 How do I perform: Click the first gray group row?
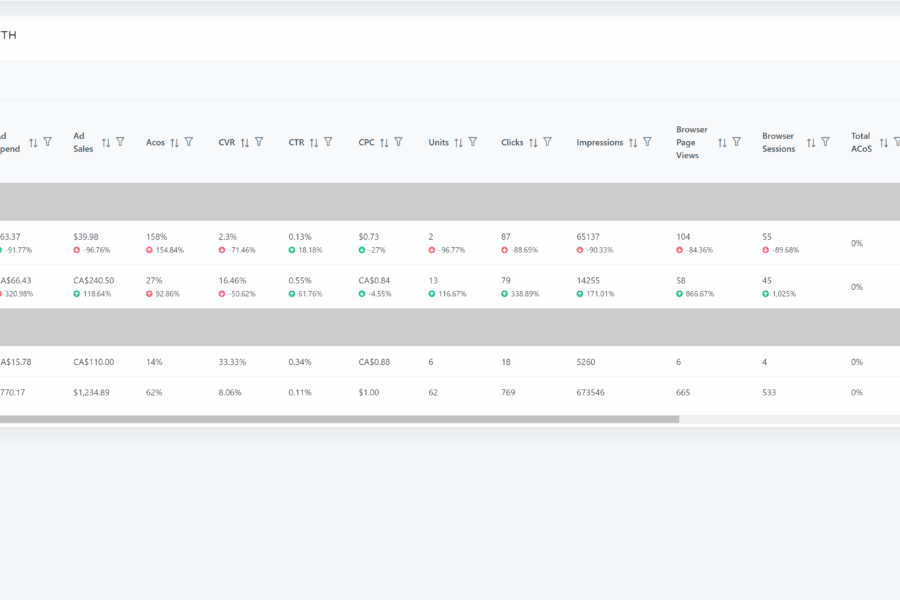[450, 202]
